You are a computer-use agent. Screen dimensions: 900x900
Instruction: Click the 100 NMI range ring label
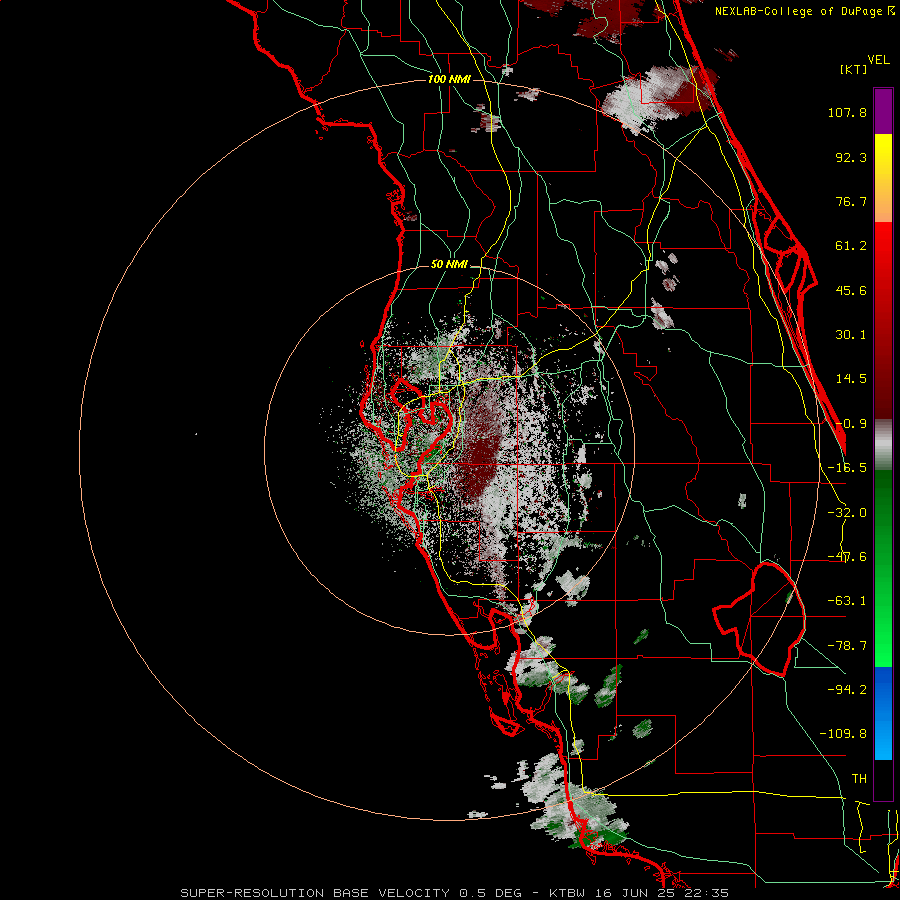coord(449,79)
